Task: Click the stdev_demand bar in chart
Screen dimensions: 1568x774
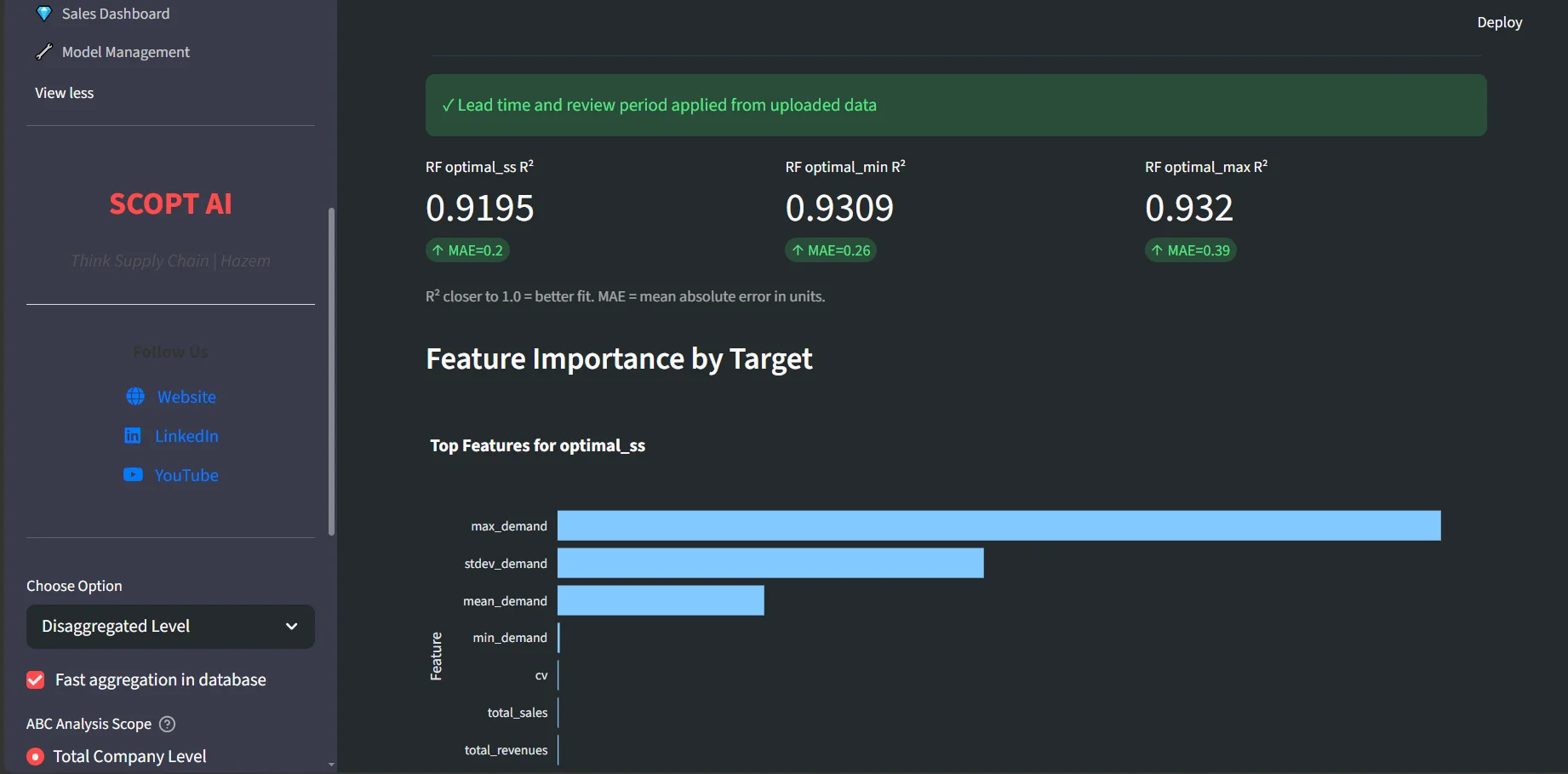Action: click(770, 563)
